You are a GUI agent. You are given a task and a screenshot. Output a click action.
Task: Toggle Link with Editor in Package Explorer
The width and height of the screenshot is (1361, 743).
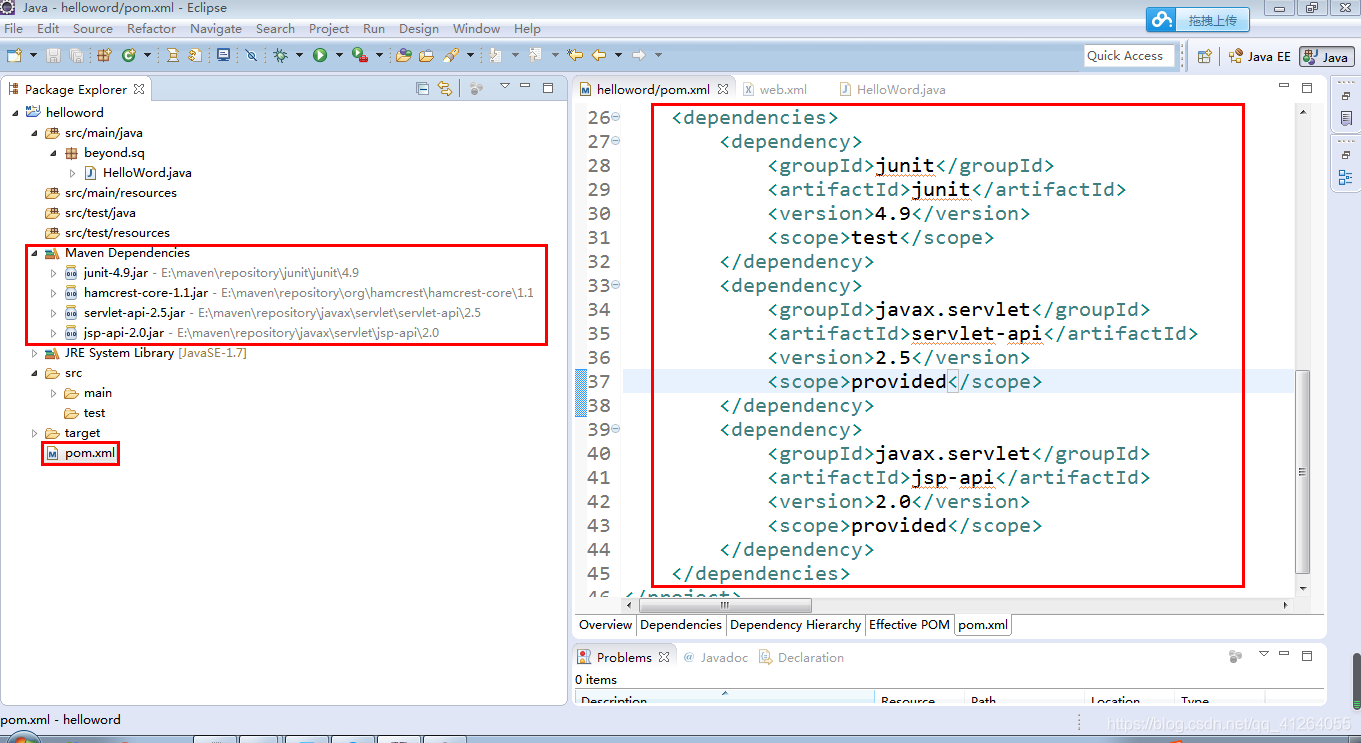point(445,89)
